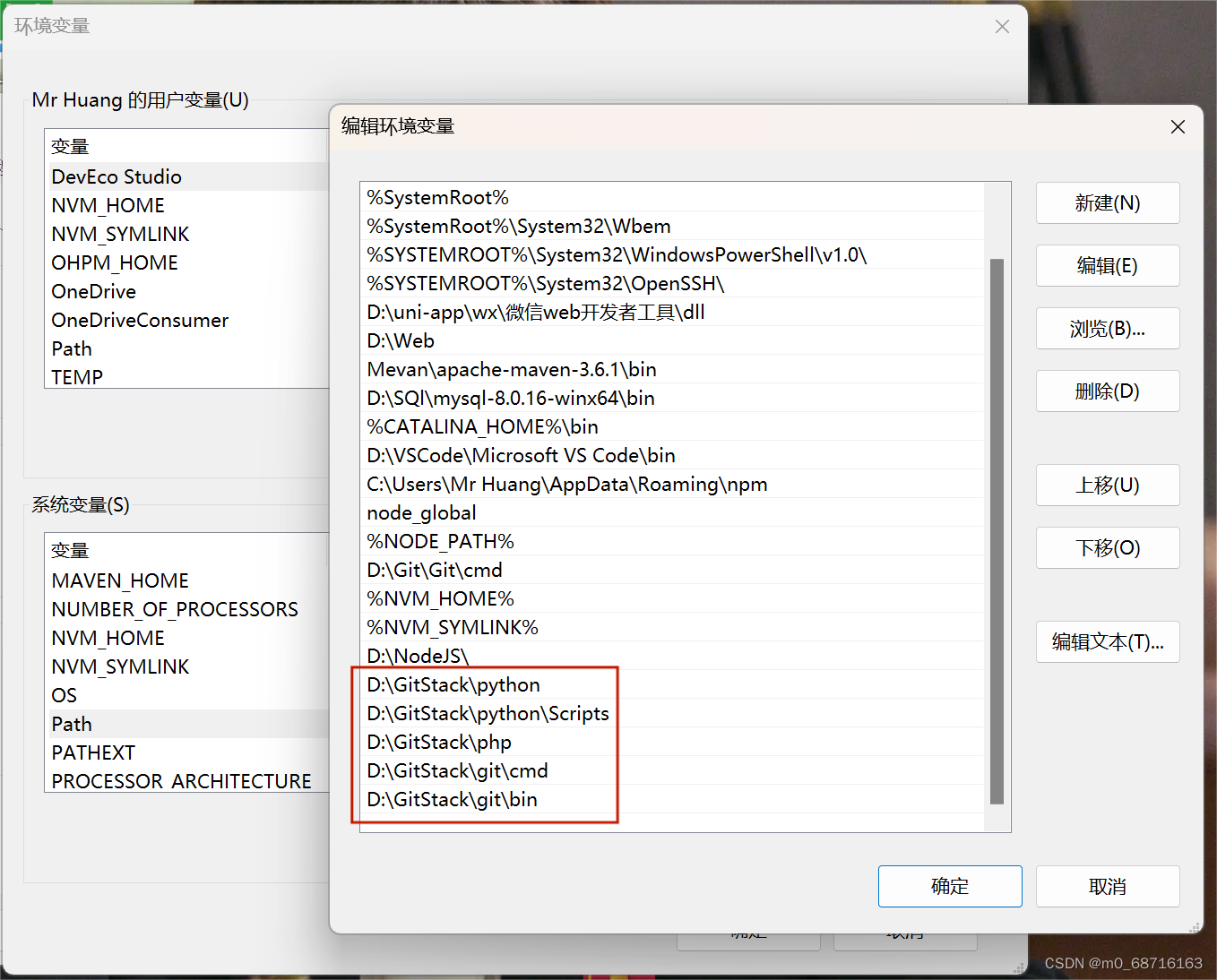Confirm with 确定 in edit dialog
Viewport: 1217px width, 980px height.
[950, 886]
